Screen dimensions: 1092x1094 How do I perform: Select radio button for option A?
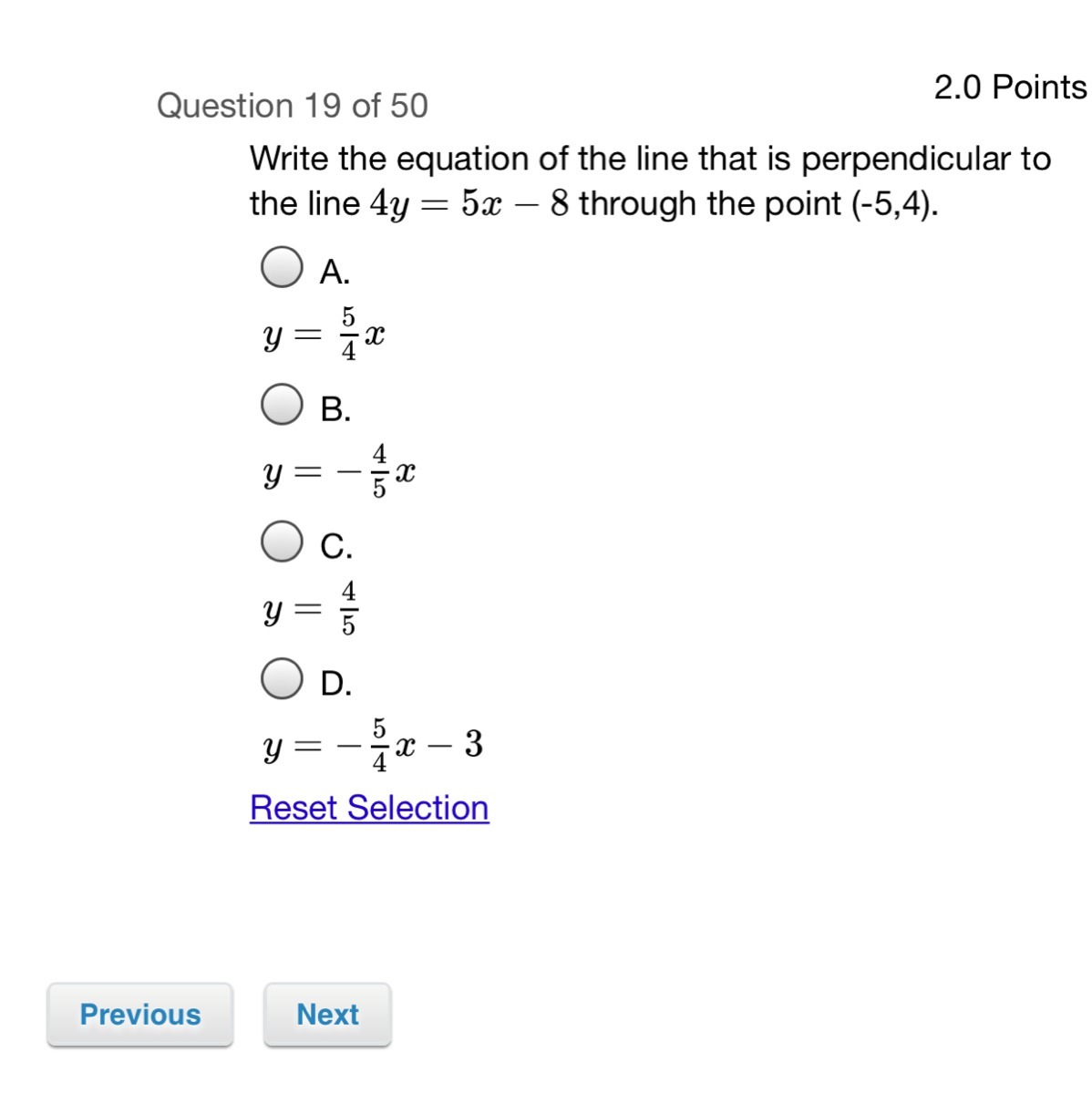click(282, 267)
